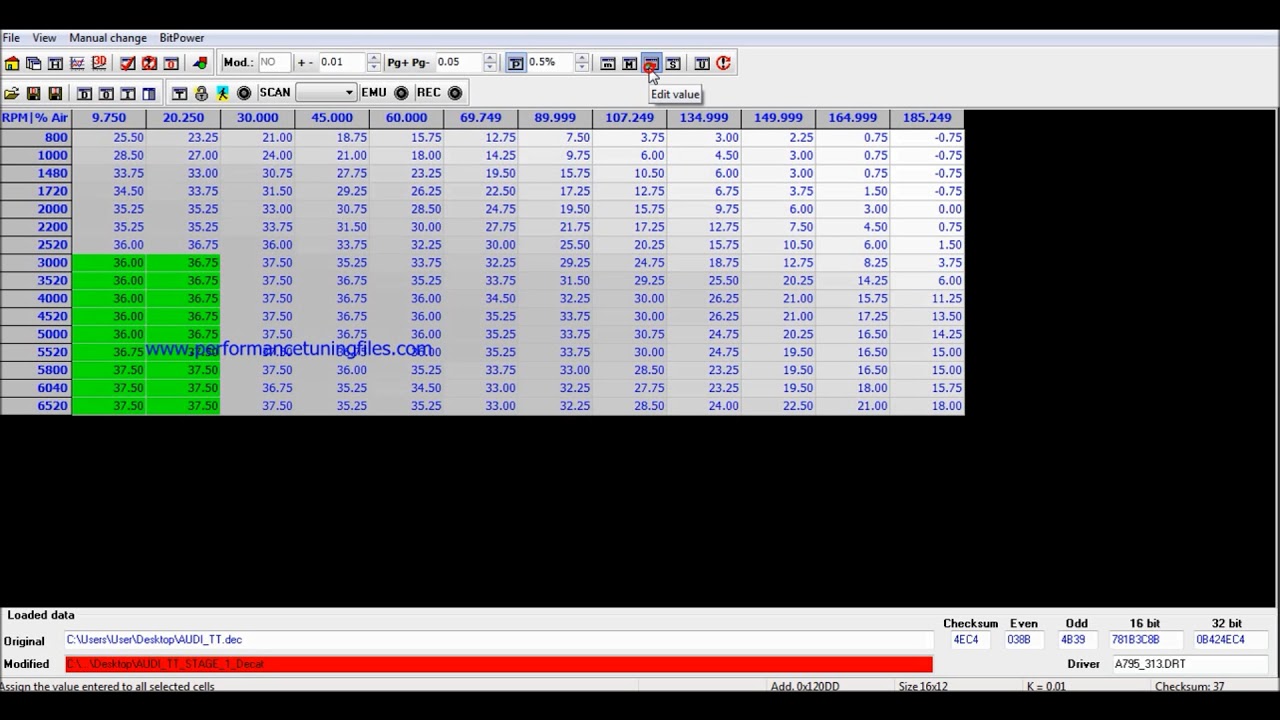1280x720 pixels.
Task: Click the Original file path field
Action: coord(498,640)
